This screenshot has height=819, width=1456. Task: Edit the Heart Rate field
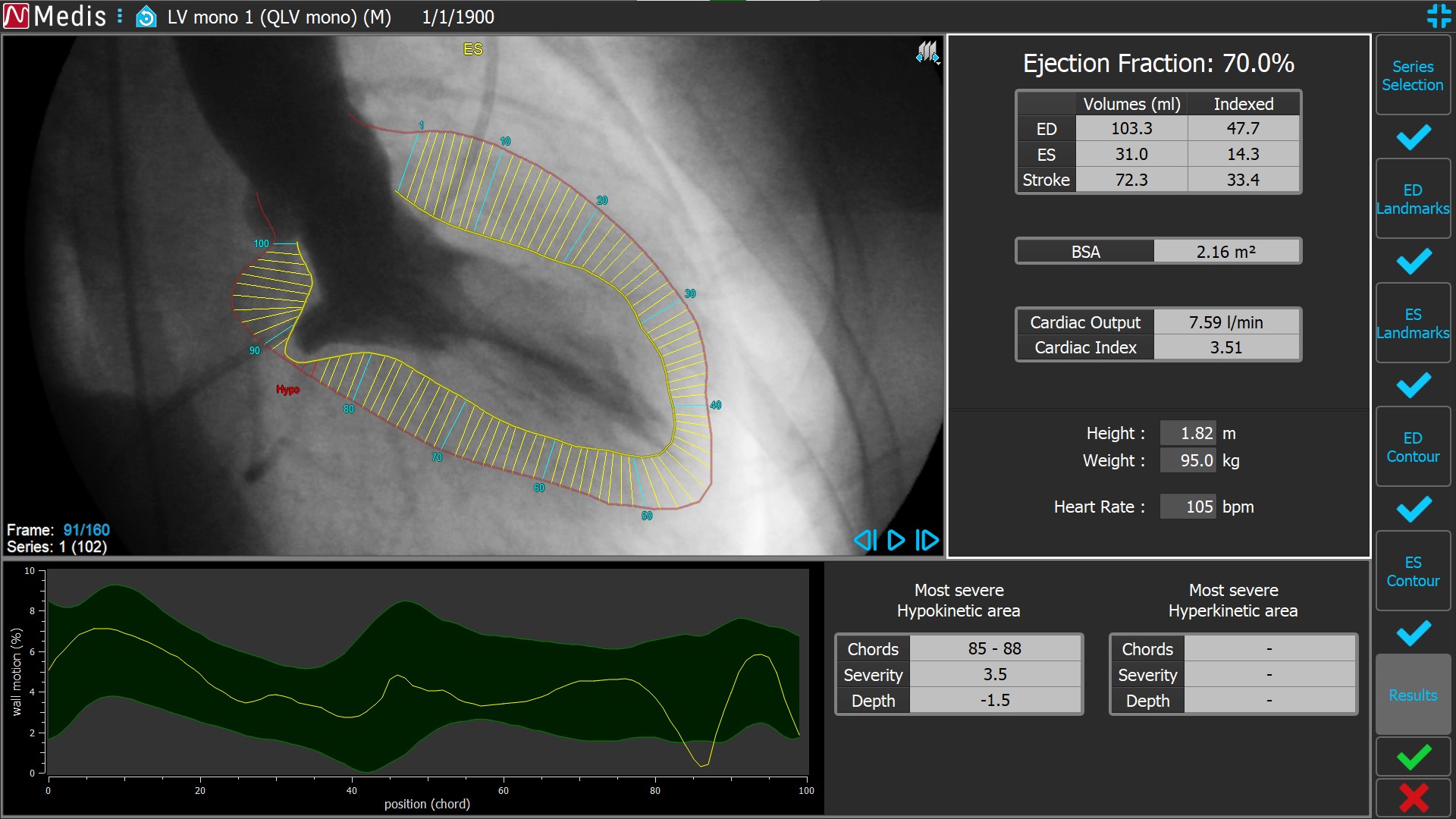[x=1188, y=507]
